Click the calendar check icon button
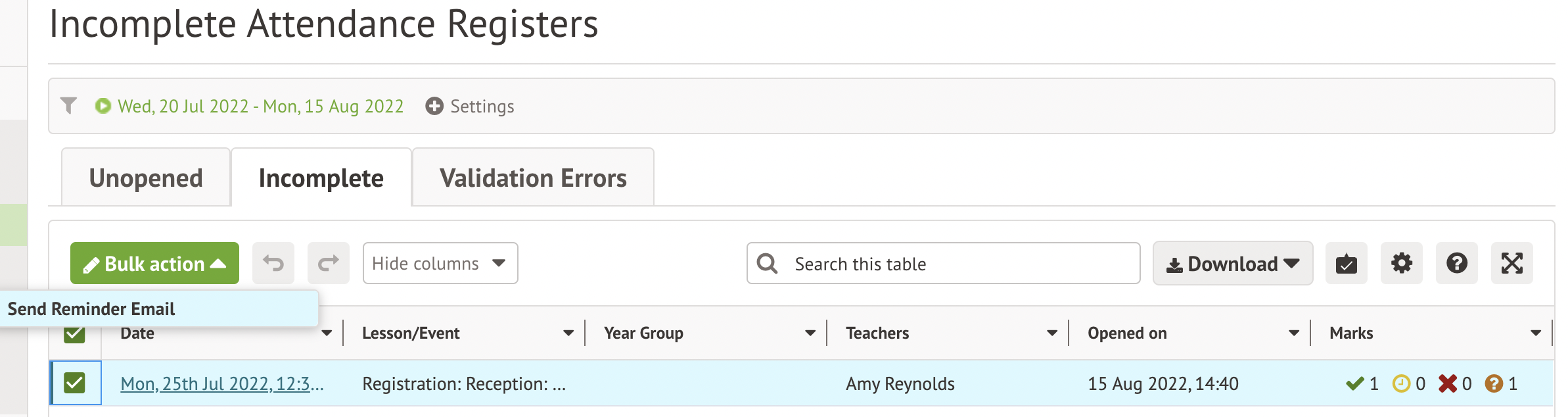Viewport: 1568px width, 417px height. point(1346,264)
